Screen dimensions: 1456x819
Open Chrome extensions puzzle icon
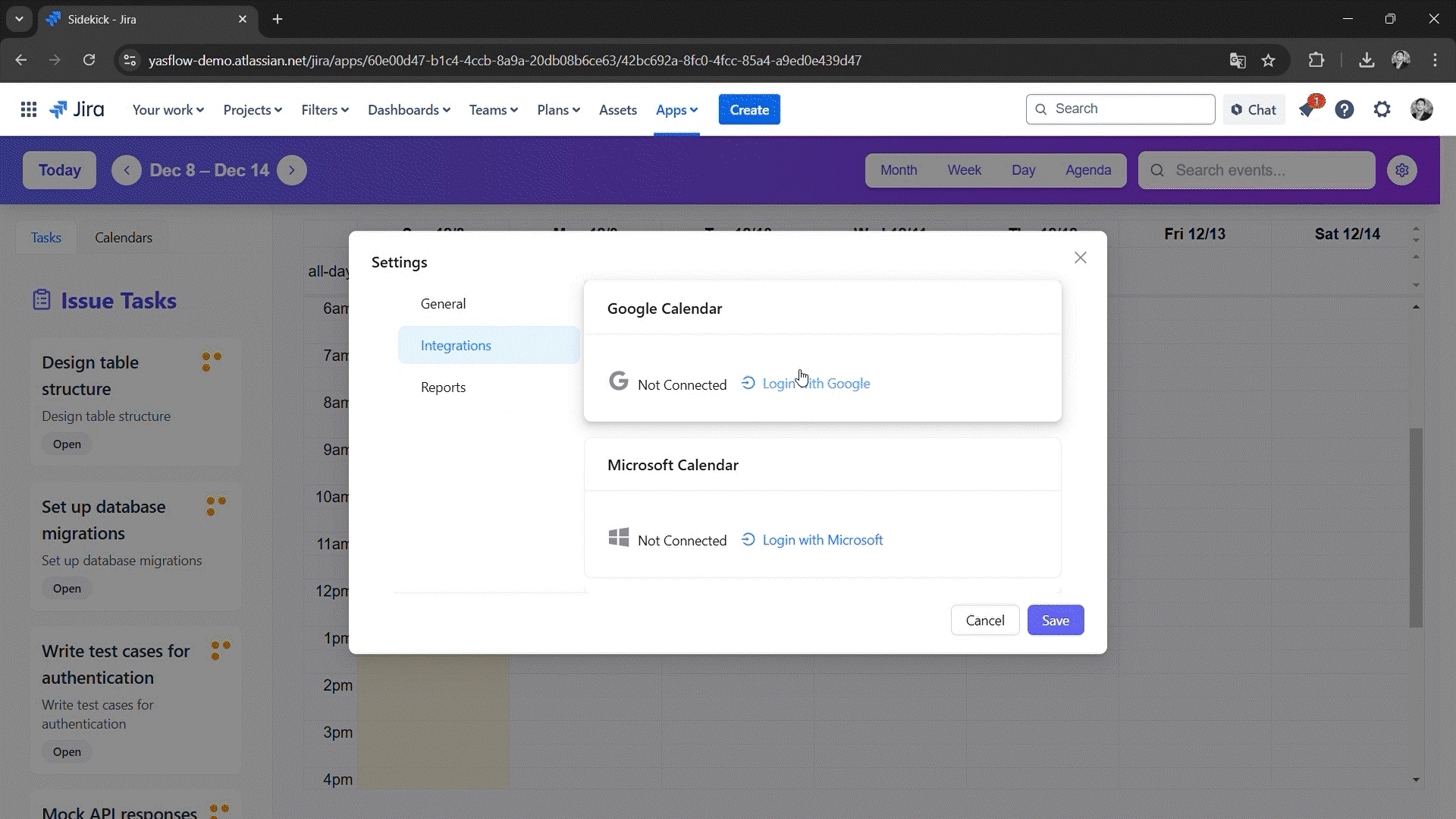(1316, 61)
